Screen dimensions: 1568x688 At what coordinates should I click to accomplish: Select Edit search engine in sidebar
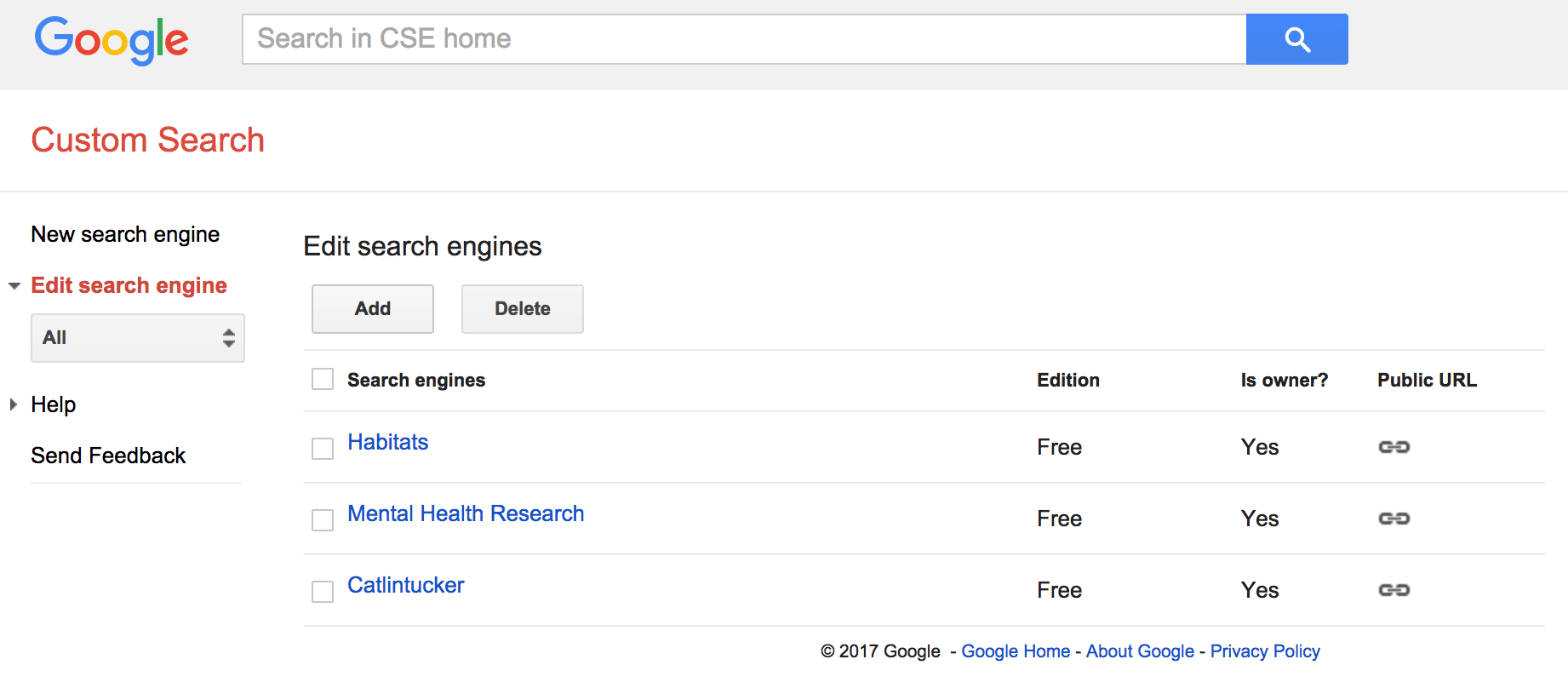[x=129, y=285]
